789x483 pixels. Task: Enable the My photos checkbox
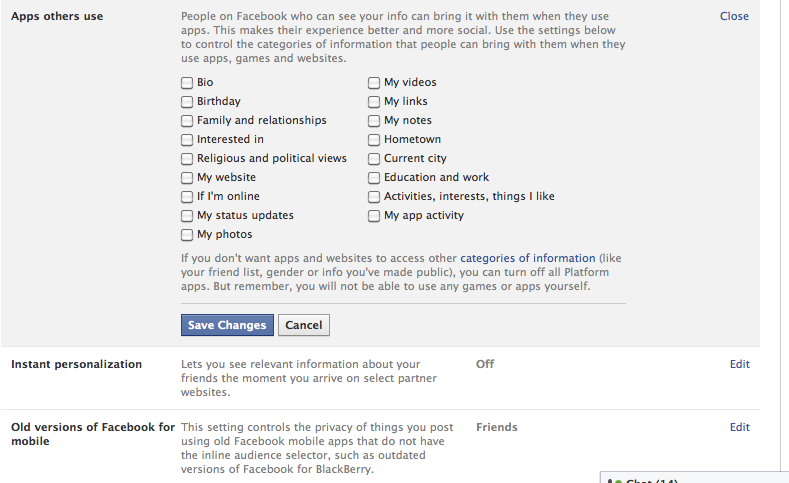coord(187,234)
